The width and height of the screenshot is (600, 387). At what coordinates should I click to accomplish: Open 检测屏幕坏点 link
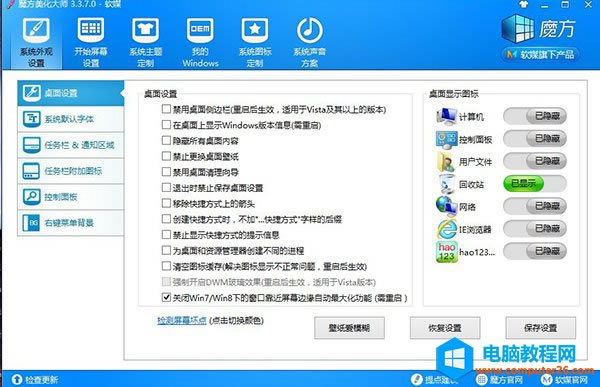tap(182, 320)
